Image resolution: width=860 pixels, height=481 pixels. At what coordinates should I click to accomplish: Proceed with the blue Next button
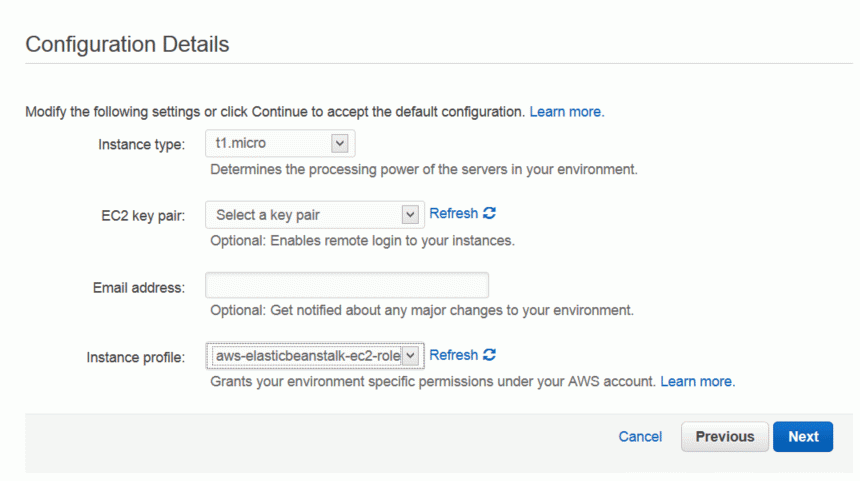click(x=803, y=437)
